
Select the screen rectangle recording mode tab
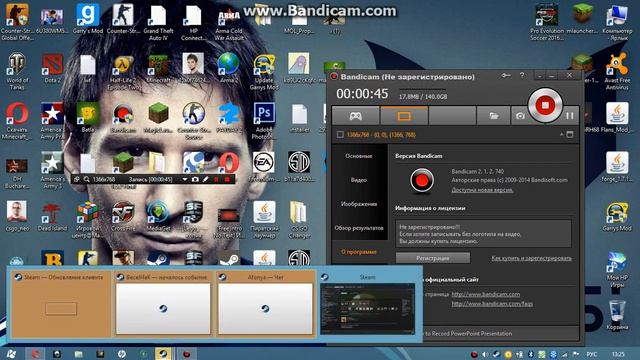404,116
